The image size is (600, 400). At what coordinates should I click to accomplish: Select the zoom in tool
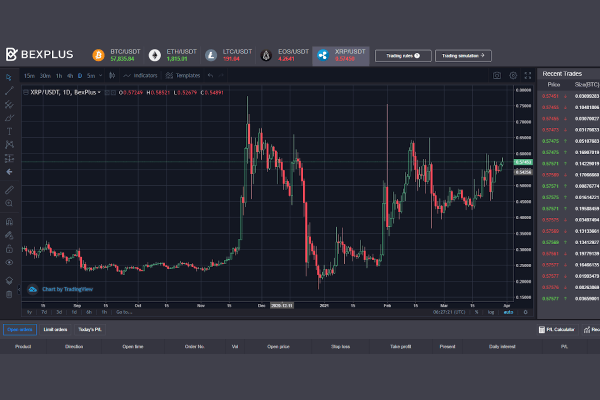pos(9,203)
